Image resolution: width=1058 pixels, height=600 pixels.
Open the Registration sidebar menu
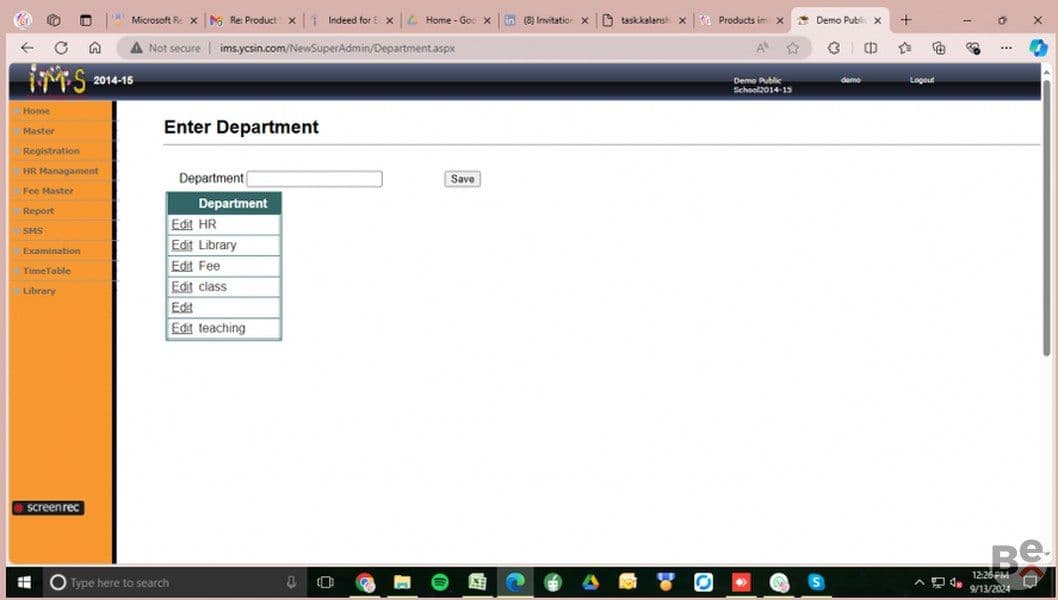(x=51, y=151)
